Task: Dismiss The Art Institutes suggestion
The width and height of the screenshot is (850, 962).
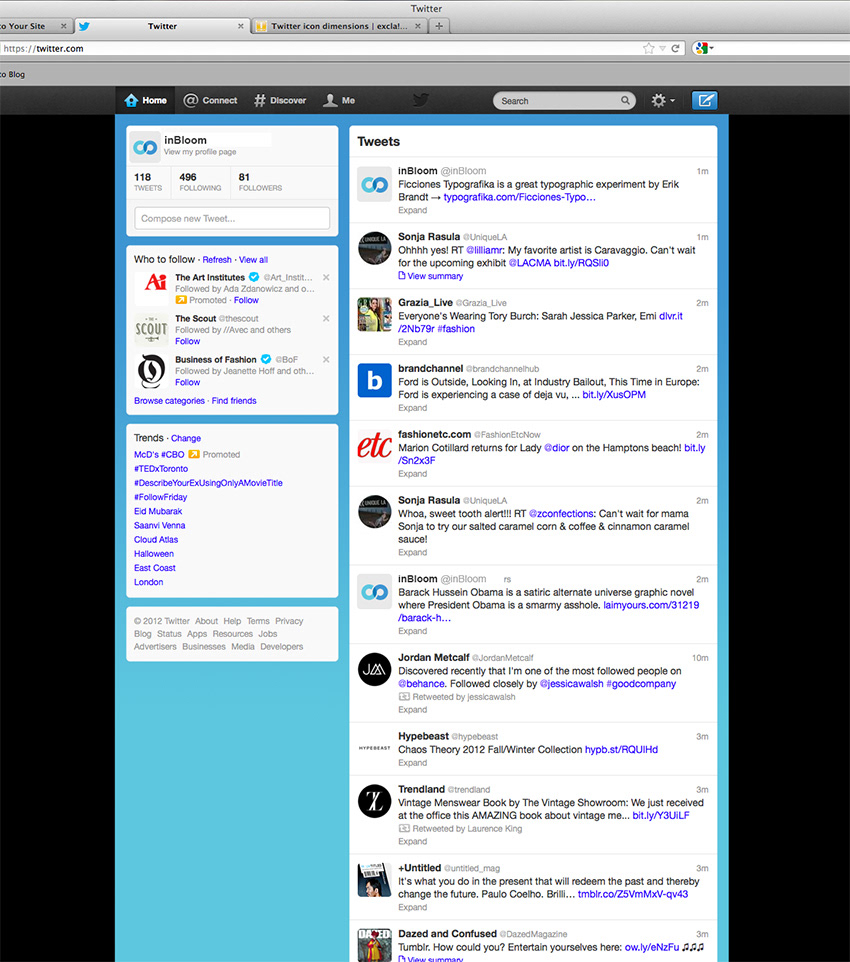Action: [x=326, y=277]
